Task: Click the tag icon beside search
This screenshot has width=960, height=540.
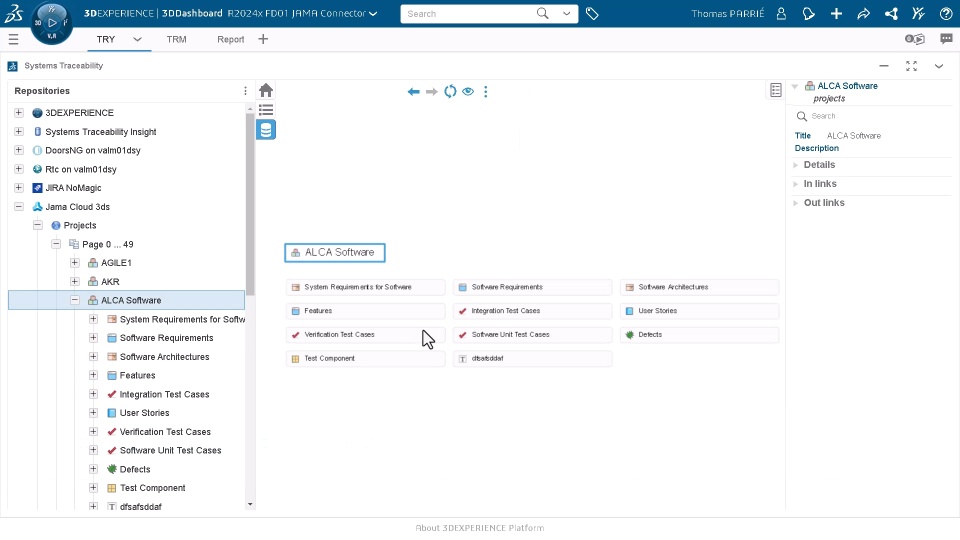Action: 592,13
